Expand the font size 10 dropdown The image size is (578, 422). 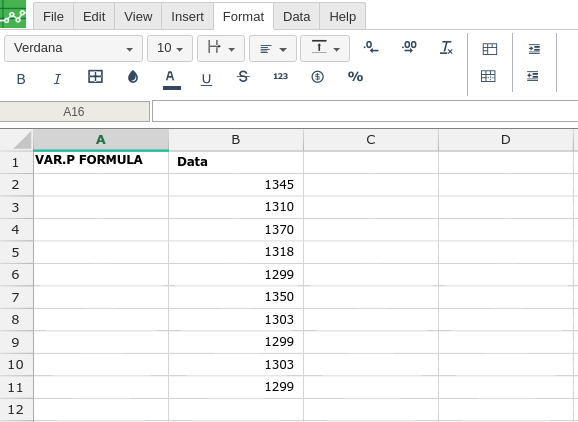170,48
